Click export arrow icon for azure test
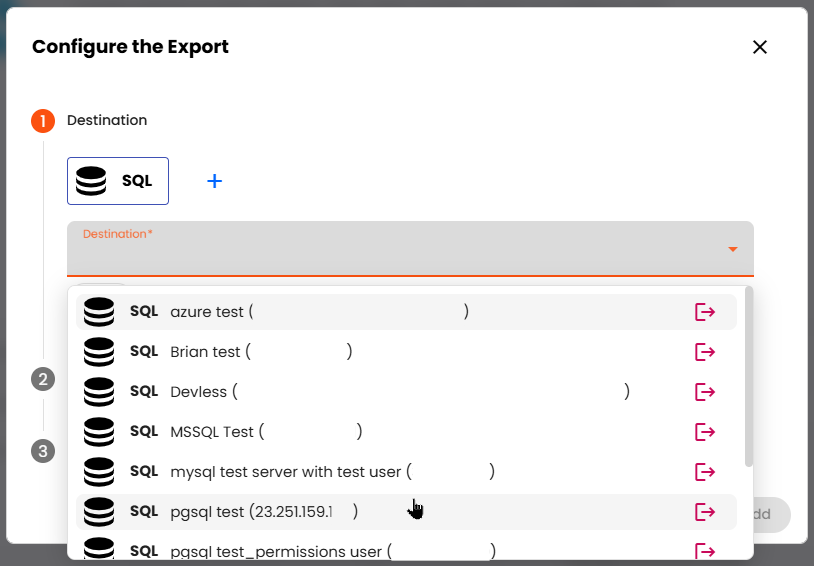The height and width of the screenshot is (566, 814). pyautogui.click(x=705, y=312)
